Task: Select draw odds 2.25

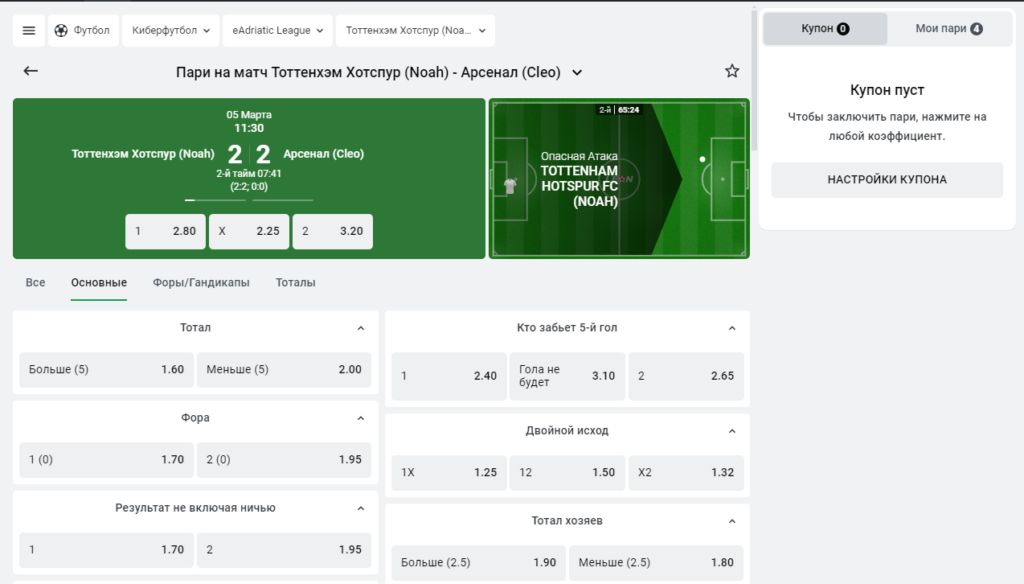Action: (x=249, y=231)
